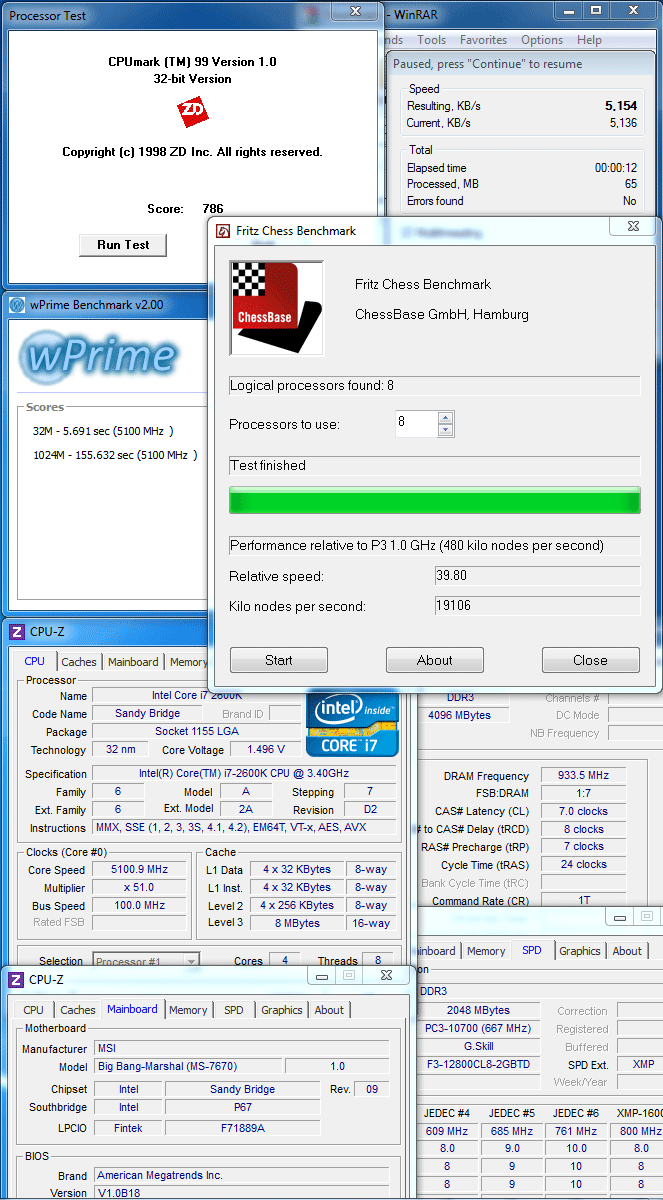Image resolution: width=663 pixels, height=1200 pixels.
Task: Click the Kilo nodes per second value 19106
Action: (x=537, y=606)
